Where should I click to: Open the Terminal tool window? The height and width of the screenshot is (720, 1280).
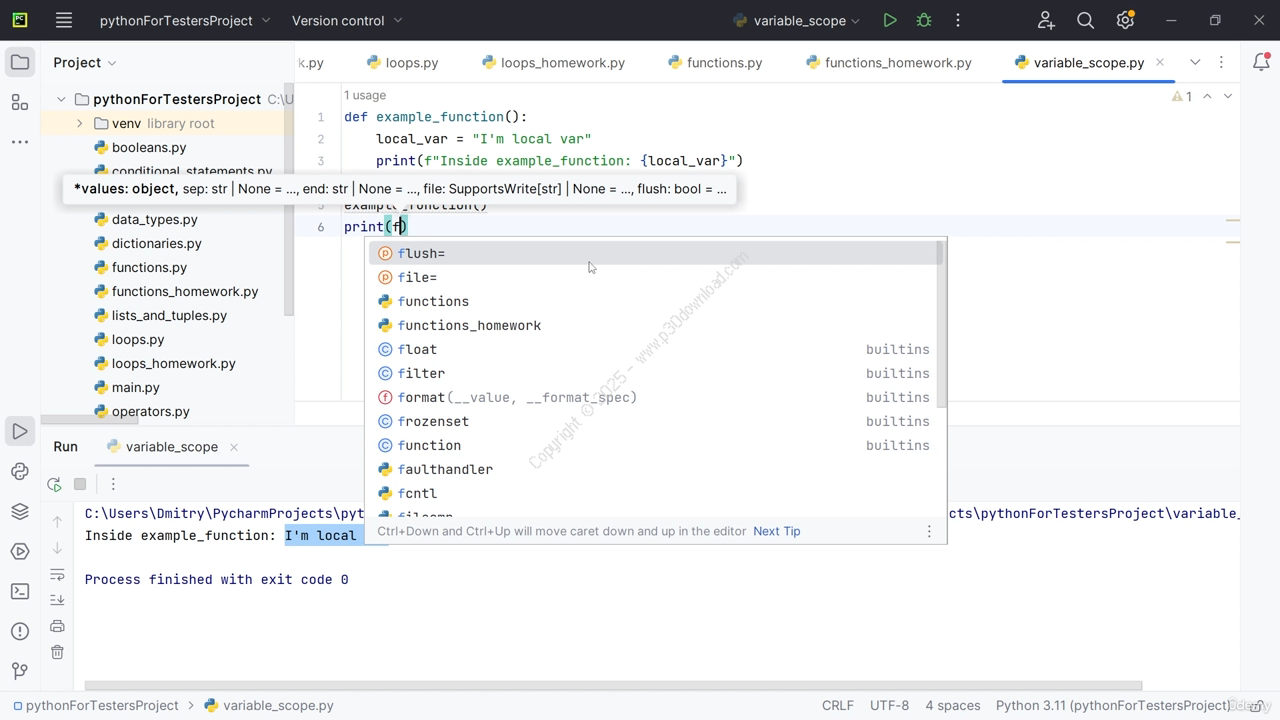coord(20,591)
